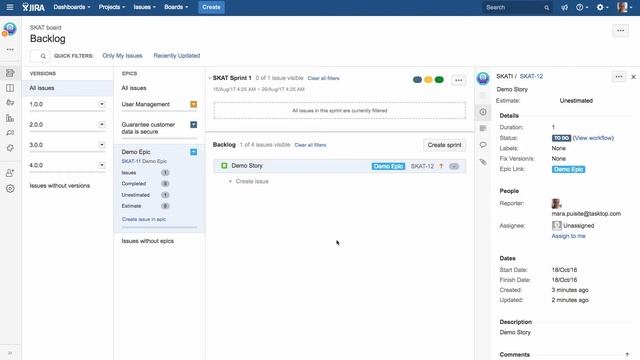Open the administration gear menu

[x=602, y=7]
